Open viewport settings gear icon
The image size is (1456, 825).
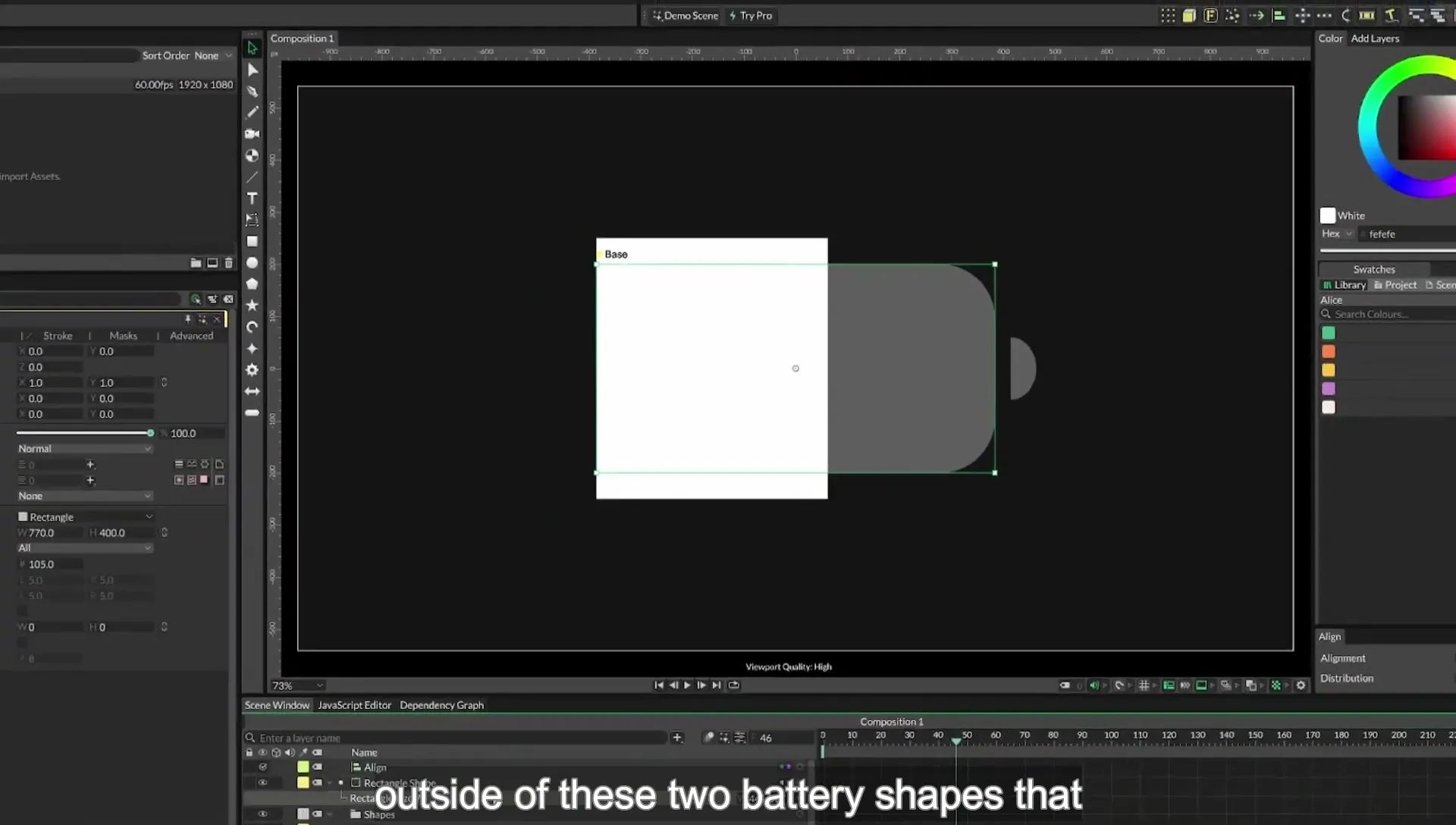click(1301, 685)
